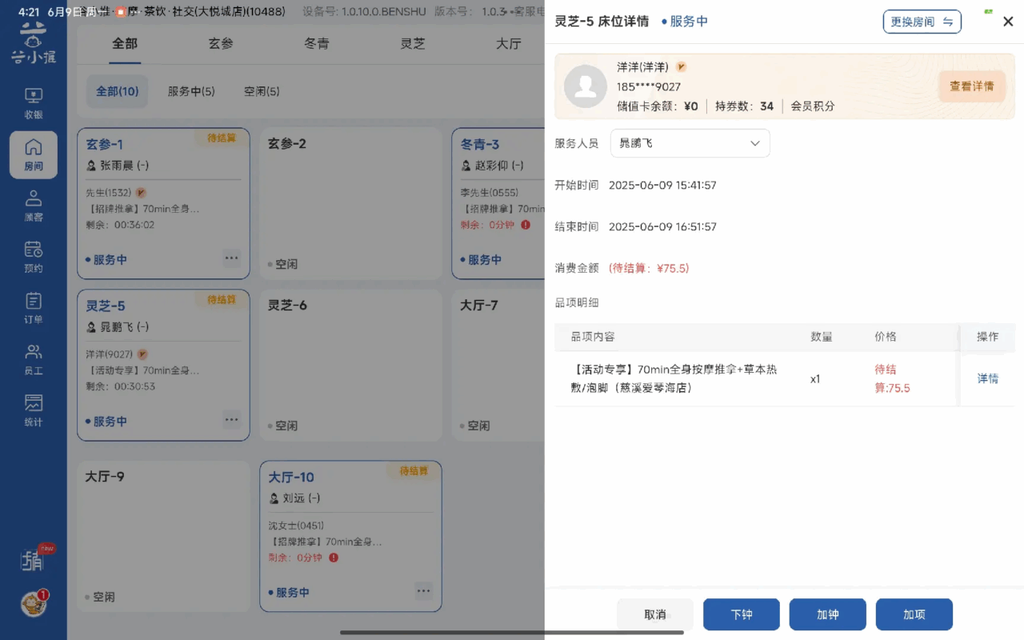Image resolution: width=1024 pixels, height=640 pixels.
Task: Select the idle 灵芝-6 room card
Action: pos(351,365)
